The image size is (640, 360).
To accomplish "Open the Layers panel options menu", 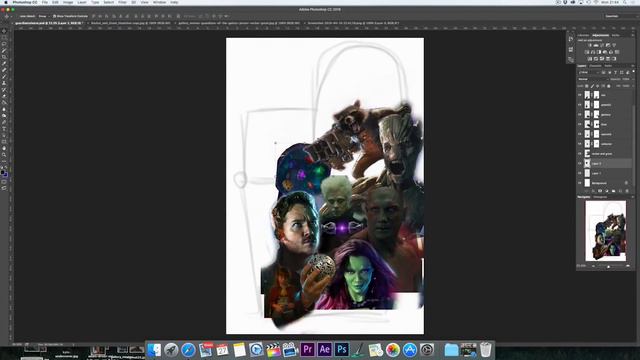I will (633, 66).
